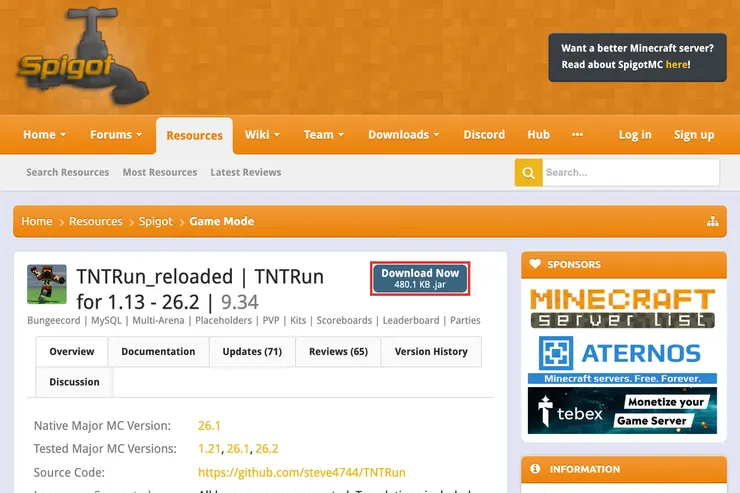Viewport: 740px width, 493px height.
Task: Open the Tebex sponsor banner
Action: click(622, 410)
